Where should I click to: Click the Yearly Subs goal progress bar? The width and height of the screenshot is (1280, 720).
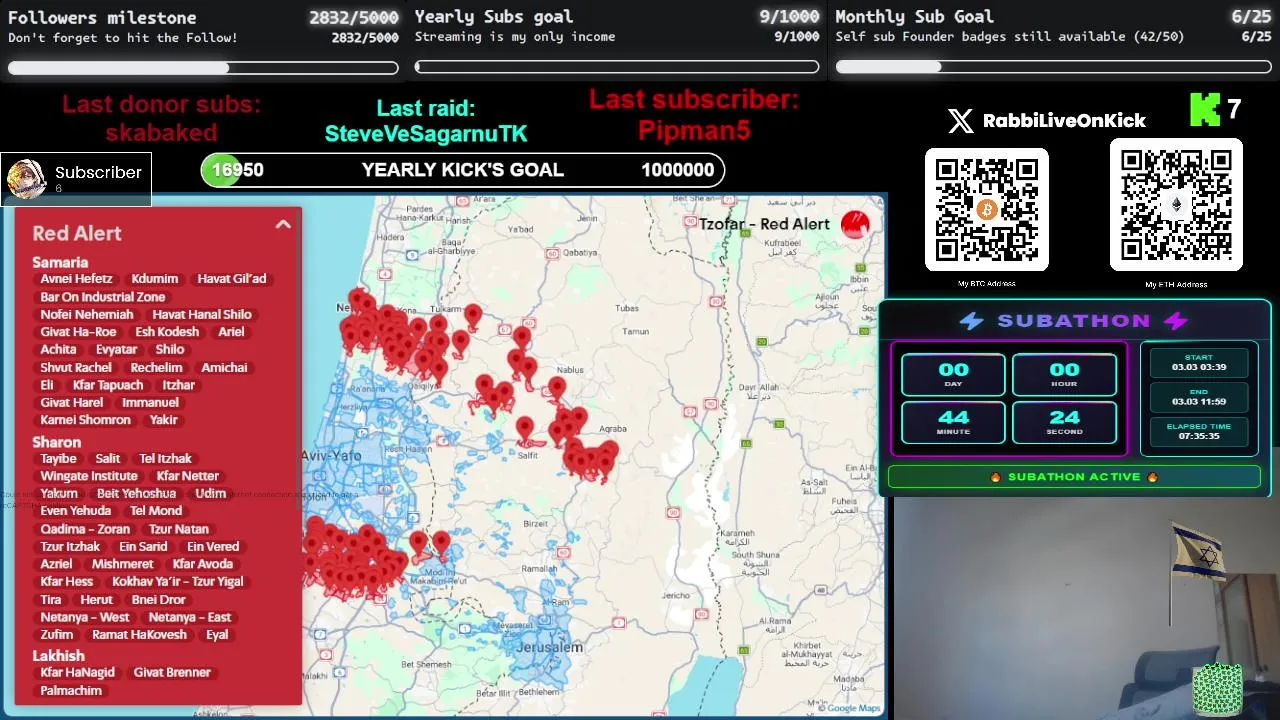point(617,67)
